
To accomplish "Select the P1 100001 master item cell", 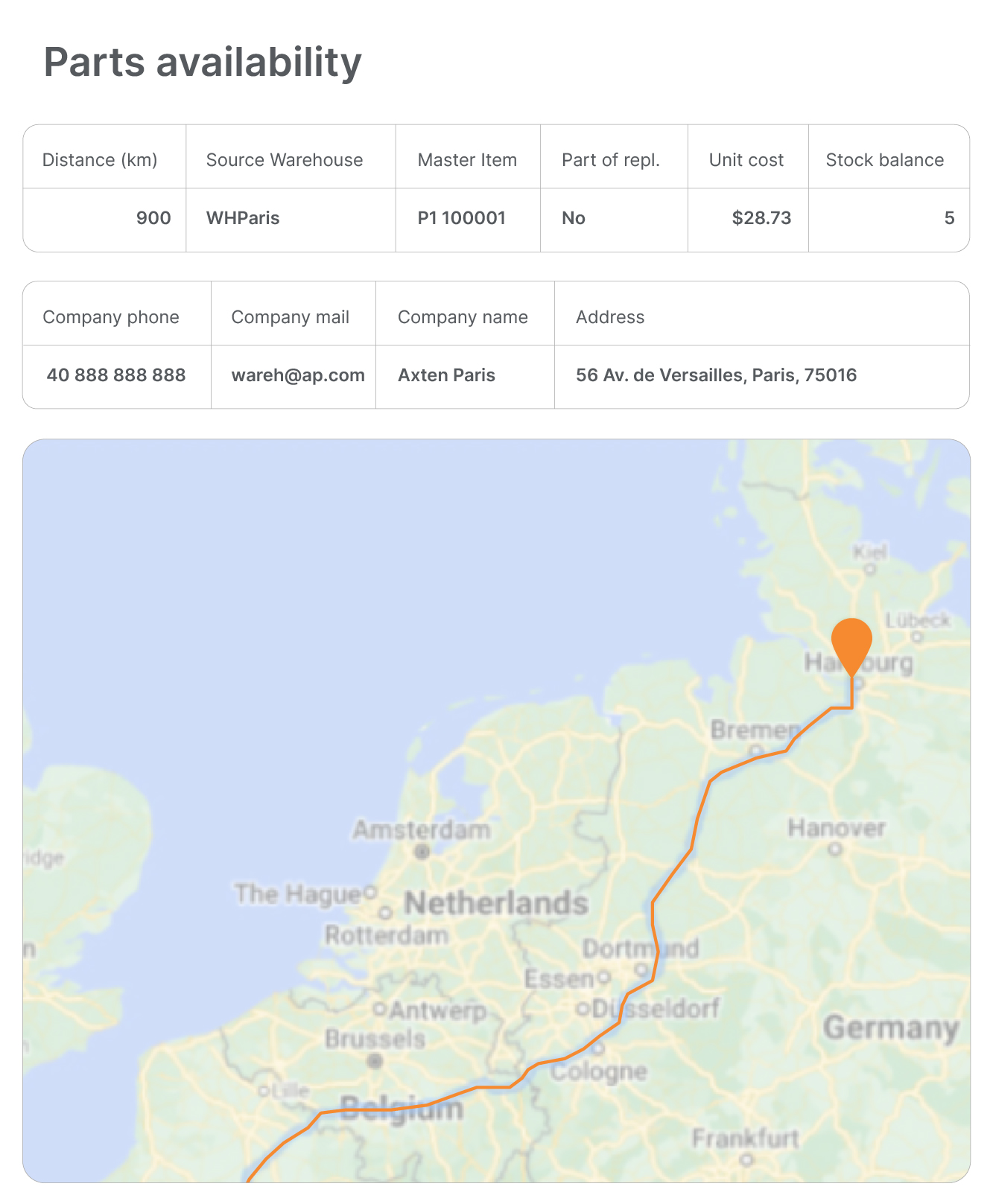I will pyautogui.click(x=462, y=218).
